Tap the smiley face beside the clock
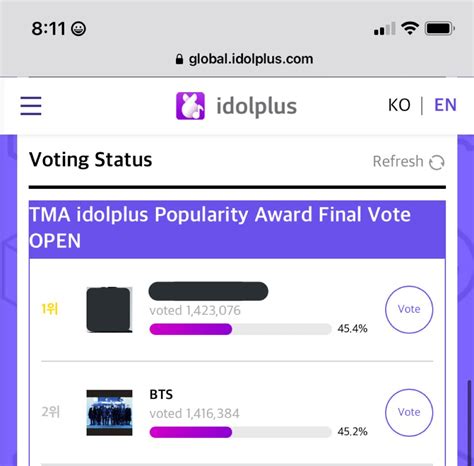474x466 pixels. click(x=79, y=29)
